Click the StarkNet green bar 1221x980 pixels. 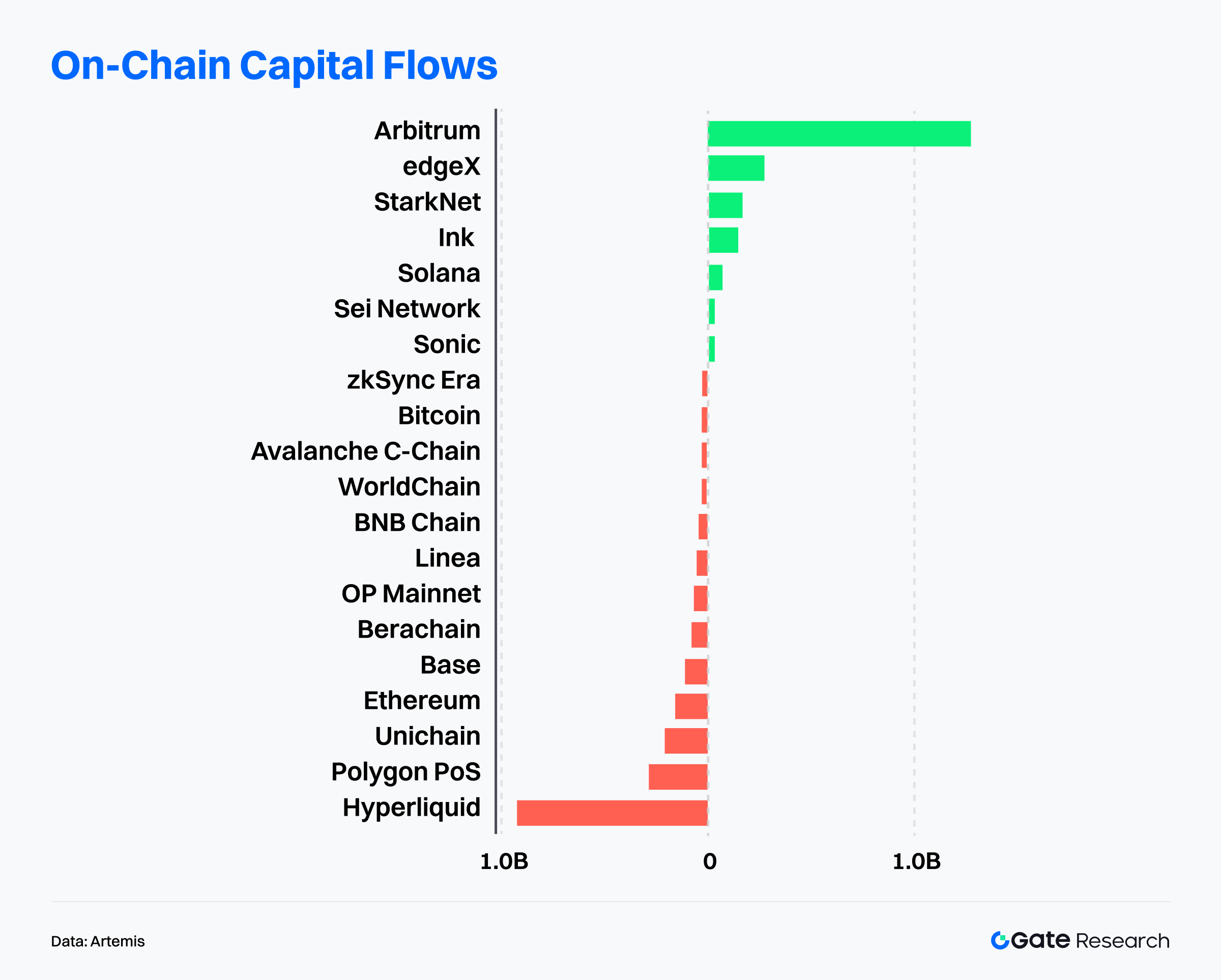tap(725, 205)
